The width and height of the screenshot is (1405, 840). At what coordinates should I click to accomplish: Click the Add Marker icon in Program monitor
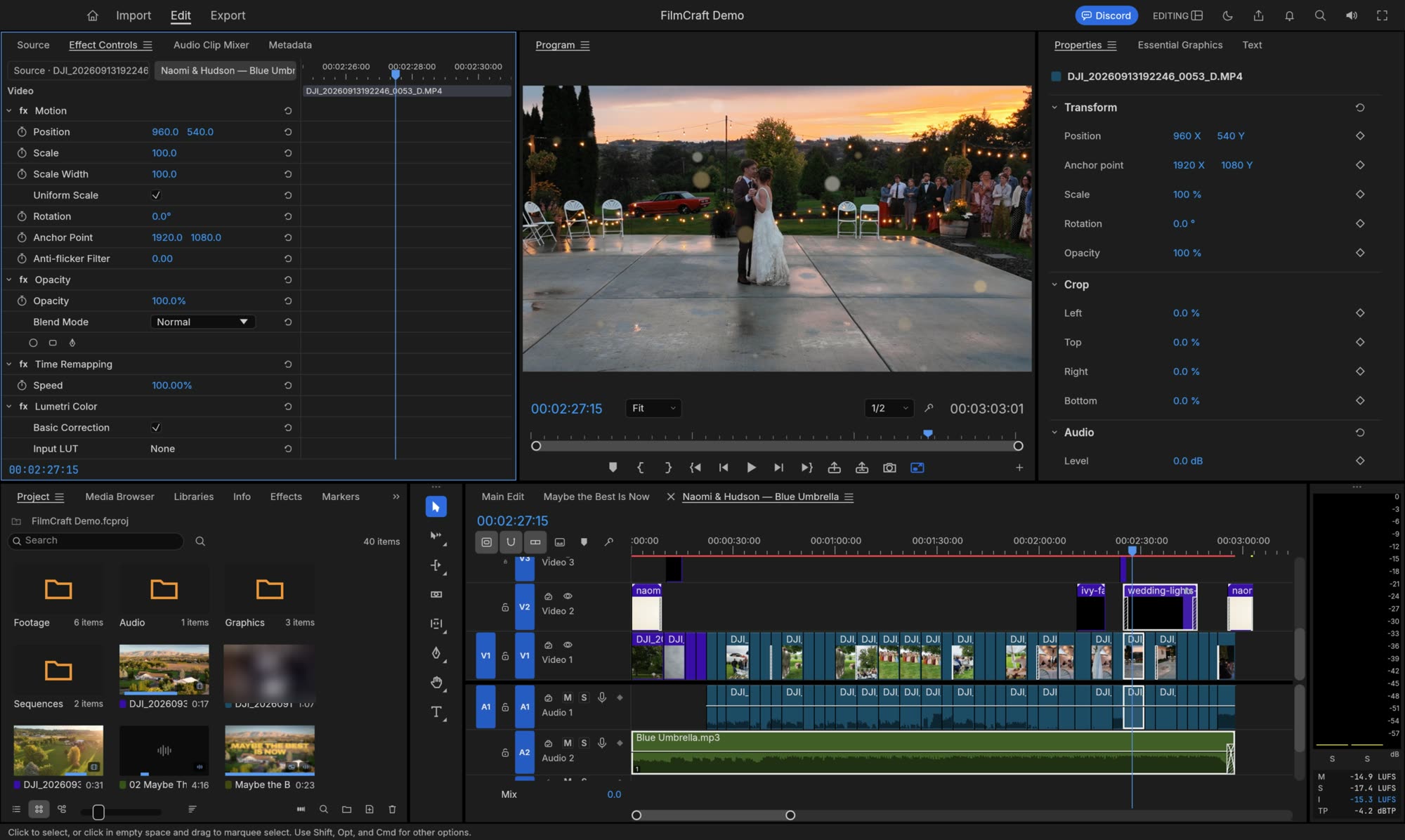pyautogui.click(x=613, y=468)
